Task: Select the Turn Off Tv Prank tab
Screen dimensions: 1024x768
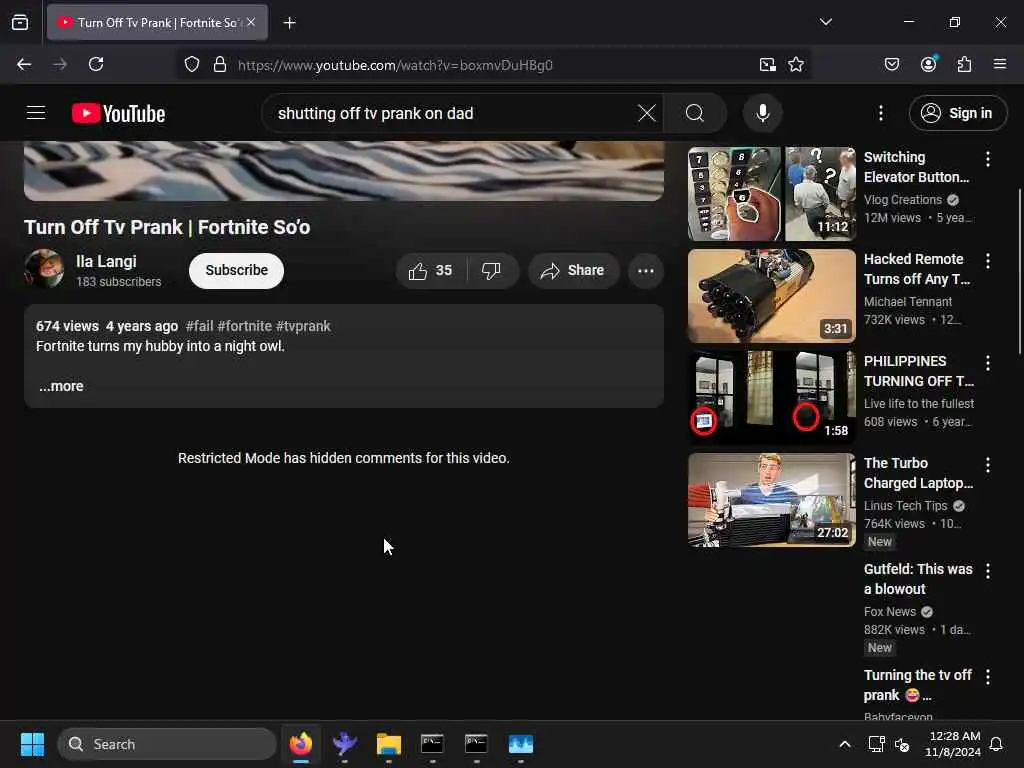Action: 157,23
